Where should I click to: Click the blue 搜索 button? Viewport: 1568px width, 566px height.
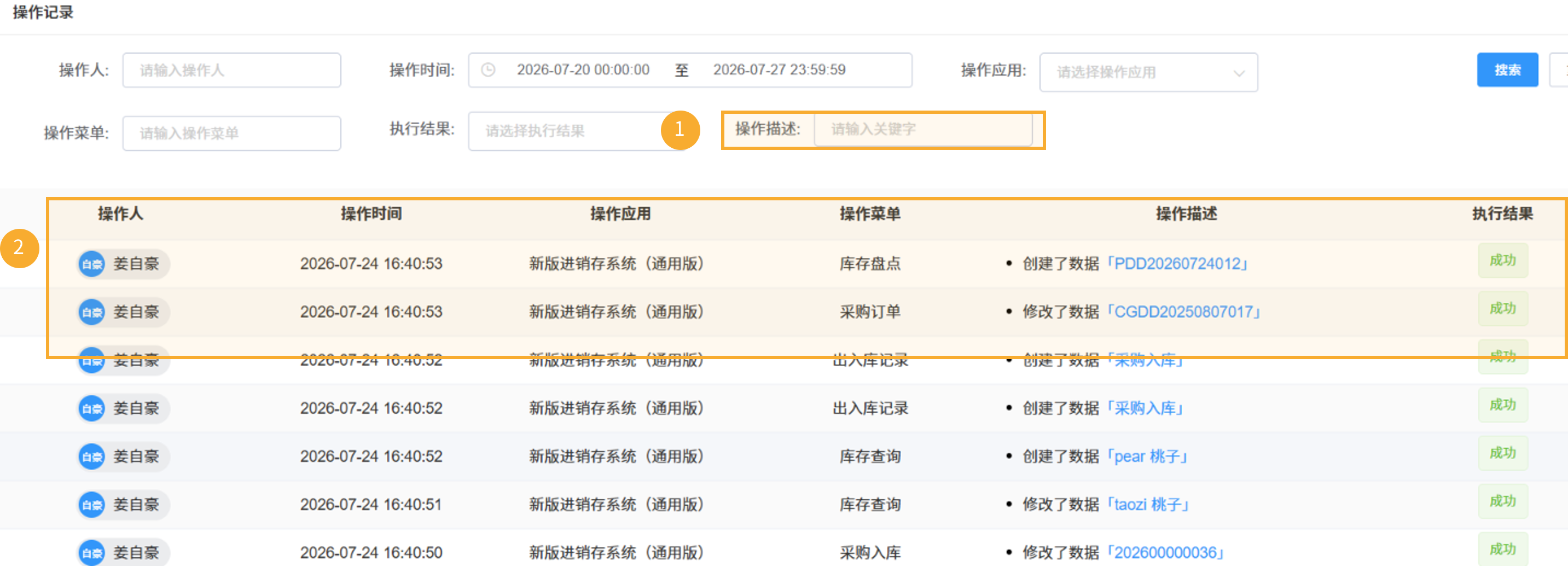[x=1507, y=70]
